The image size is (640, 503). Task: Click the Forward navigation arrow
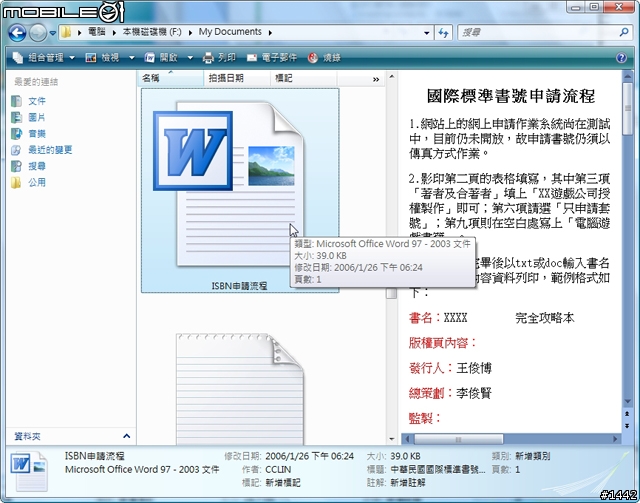[x=38, y=33]
